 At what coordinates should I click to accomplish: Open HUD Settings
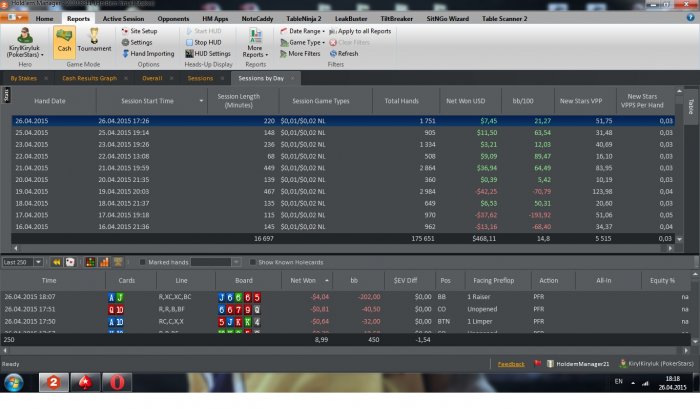pos(208,54)
